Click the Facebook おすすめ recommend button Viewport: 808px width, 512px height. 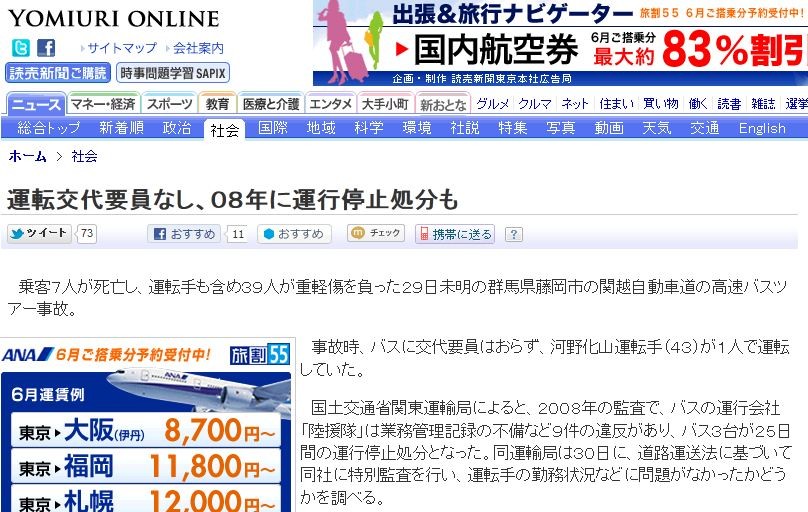click(x=184, y=234)
